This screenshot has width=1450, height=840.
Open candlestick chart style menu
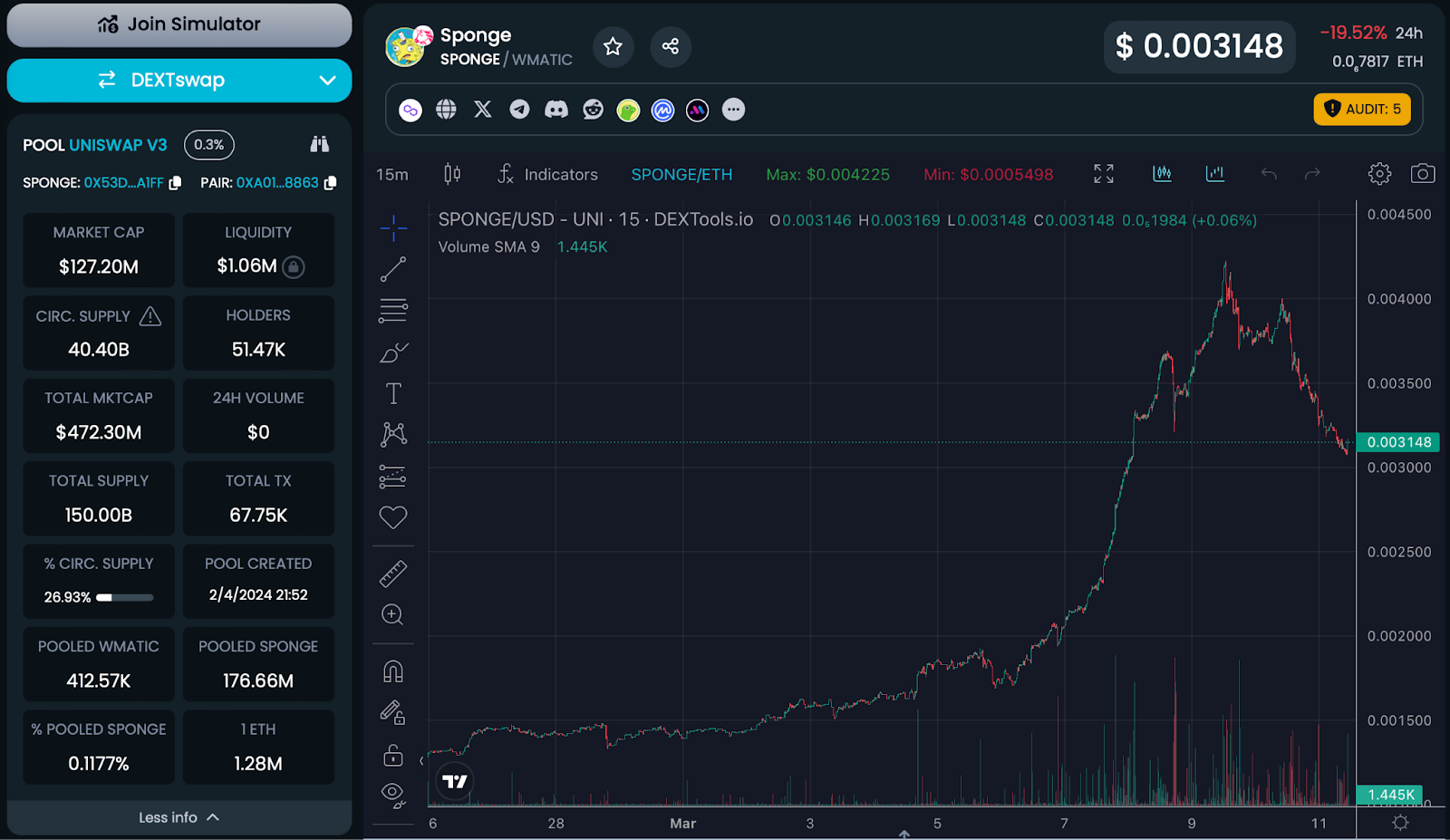tap(452, 174)
